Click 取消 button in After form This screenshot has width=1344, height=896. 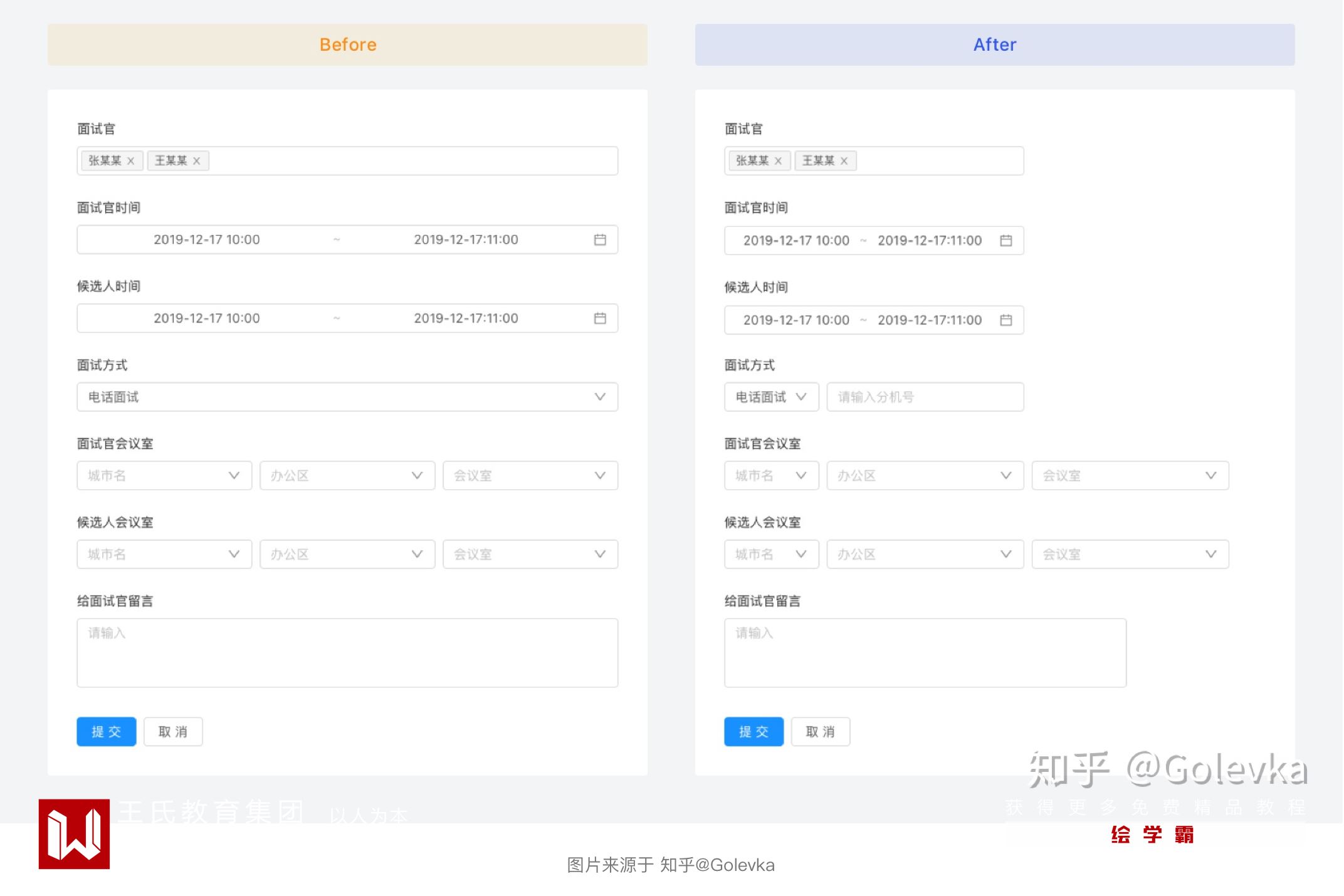click(x=820, y=732)
